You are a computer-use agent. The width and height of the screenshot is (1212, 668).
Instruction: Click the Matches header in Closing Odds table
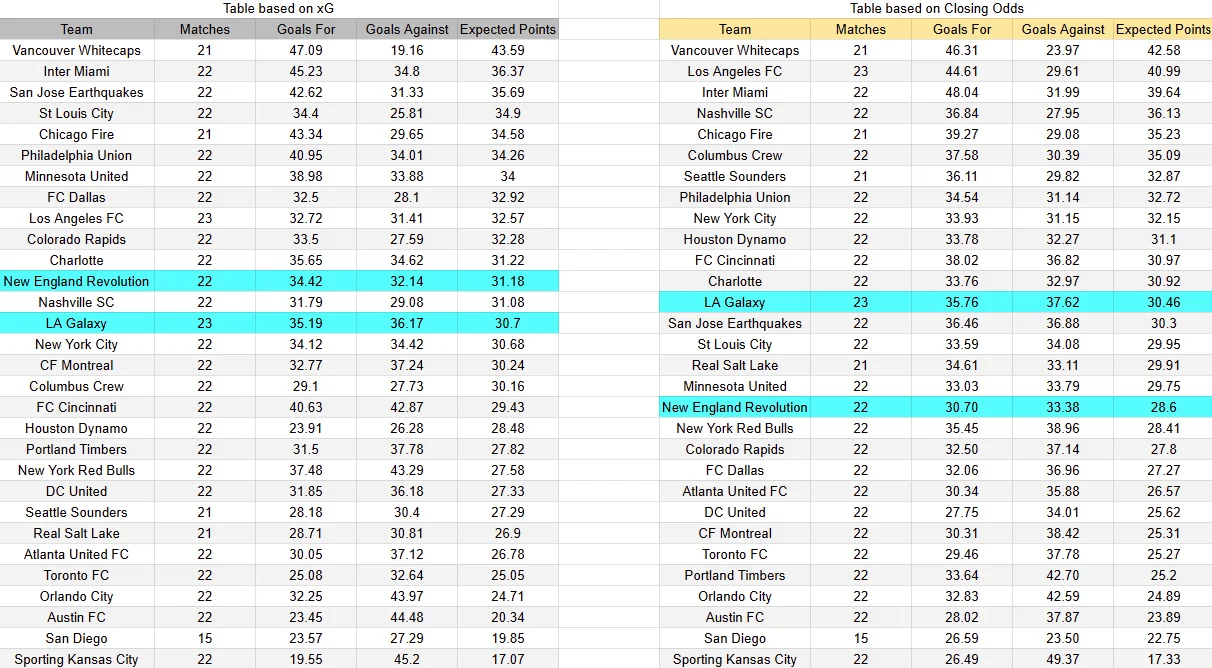coord(861,29)
